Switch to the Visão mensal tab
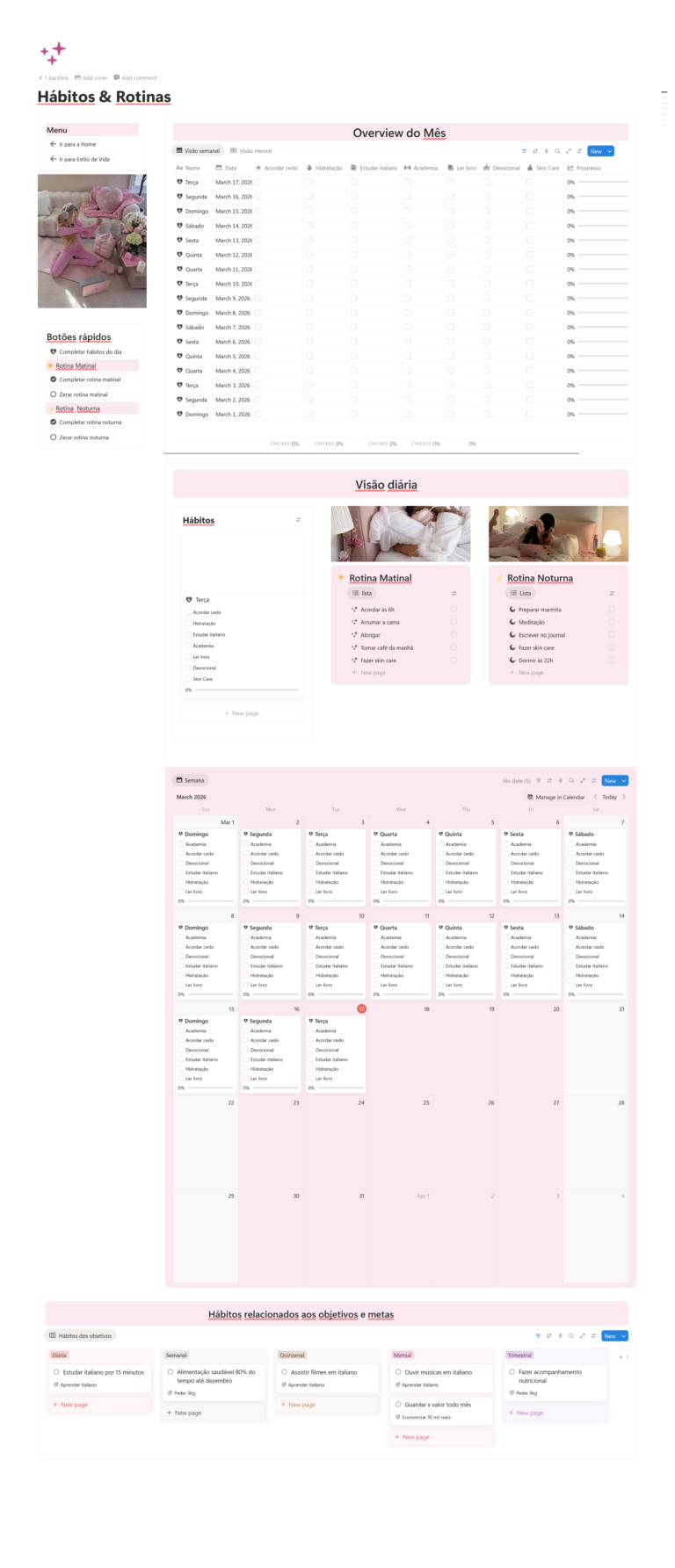The width and height of the screenshot is (675, 1568). 251,151
